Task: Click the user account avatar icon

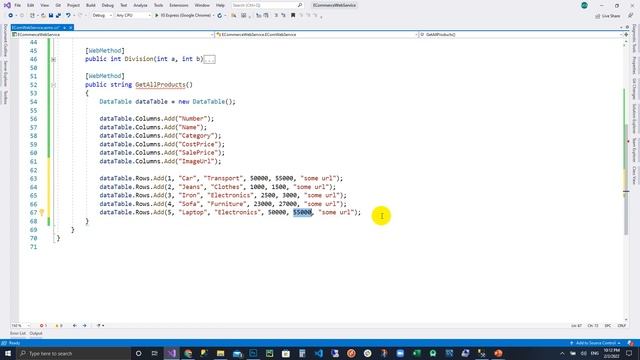Action: click(584, 5)
